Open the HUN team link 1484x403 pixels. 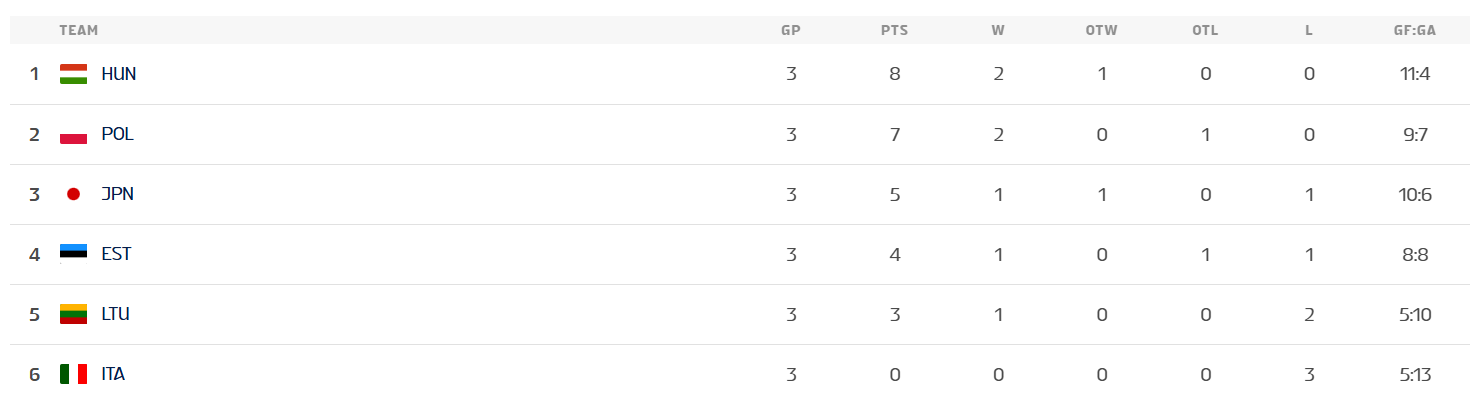[119, 74]
